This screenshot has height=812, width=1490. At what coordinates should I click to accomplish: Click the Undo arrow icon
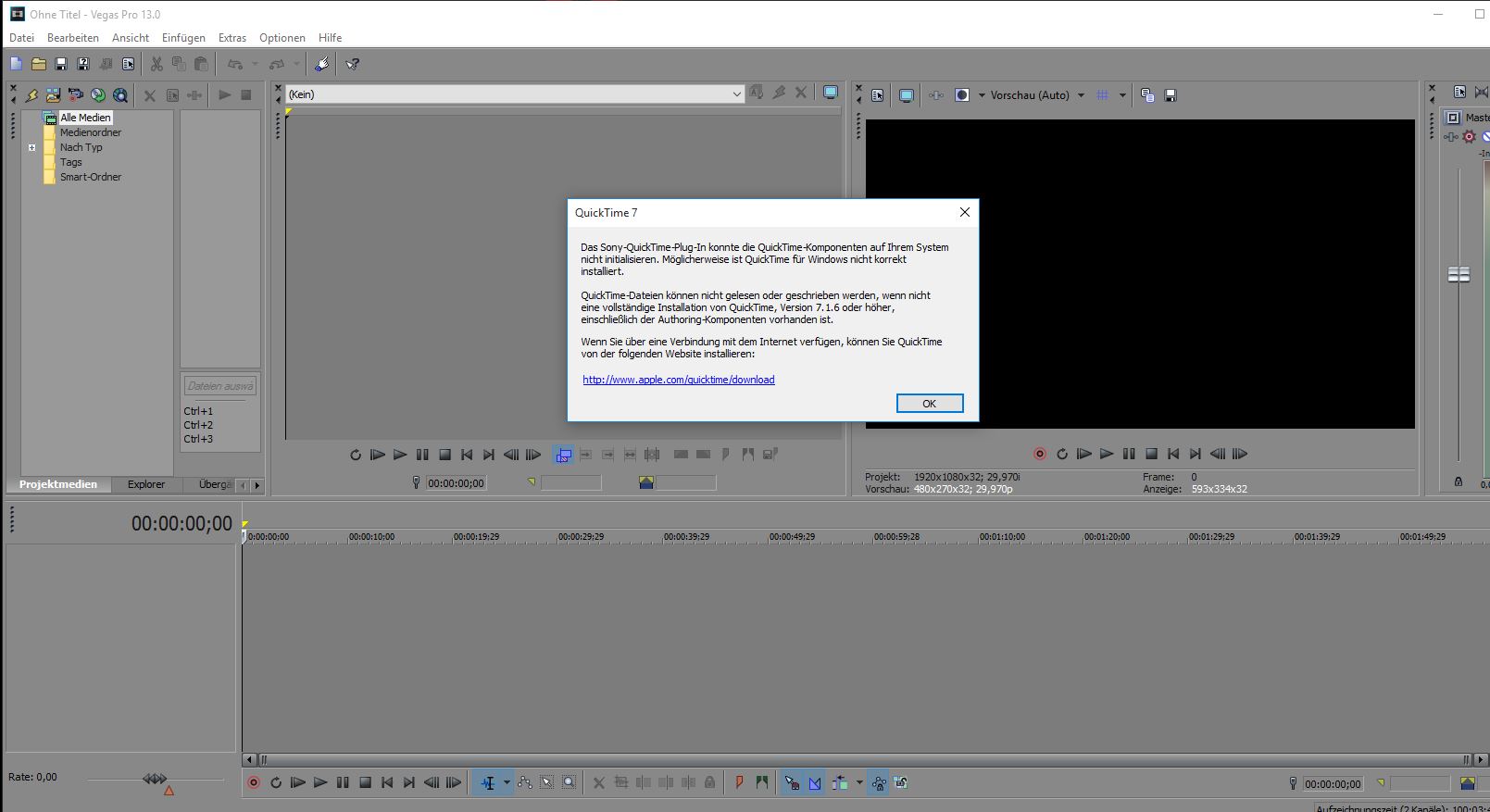point(235,64)
